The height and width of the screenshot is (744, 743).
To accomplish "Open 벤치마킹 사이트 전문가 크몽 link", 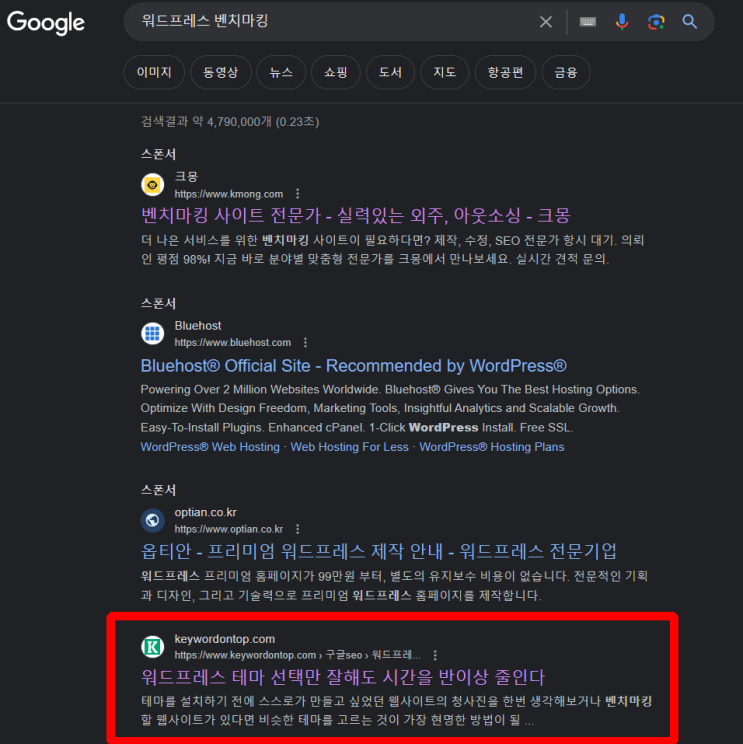I will [x=355, y=215].
